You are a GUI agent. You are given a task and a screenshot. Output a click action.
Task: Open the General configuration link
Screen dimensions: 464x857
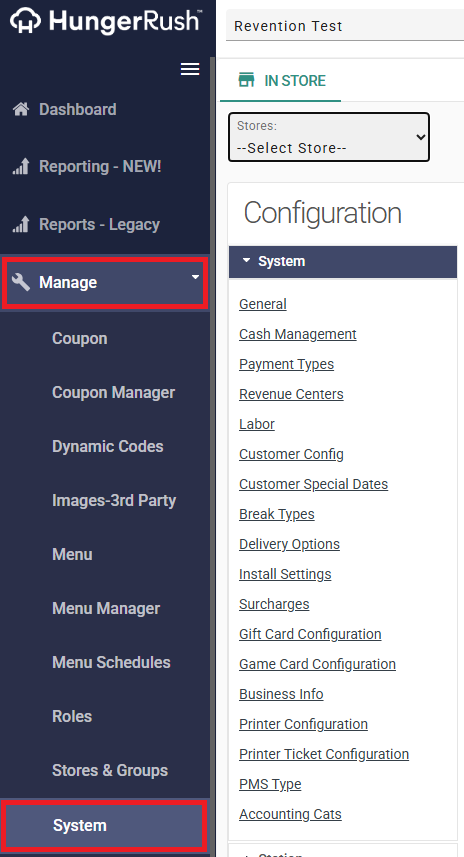click(x=262, y=304)
